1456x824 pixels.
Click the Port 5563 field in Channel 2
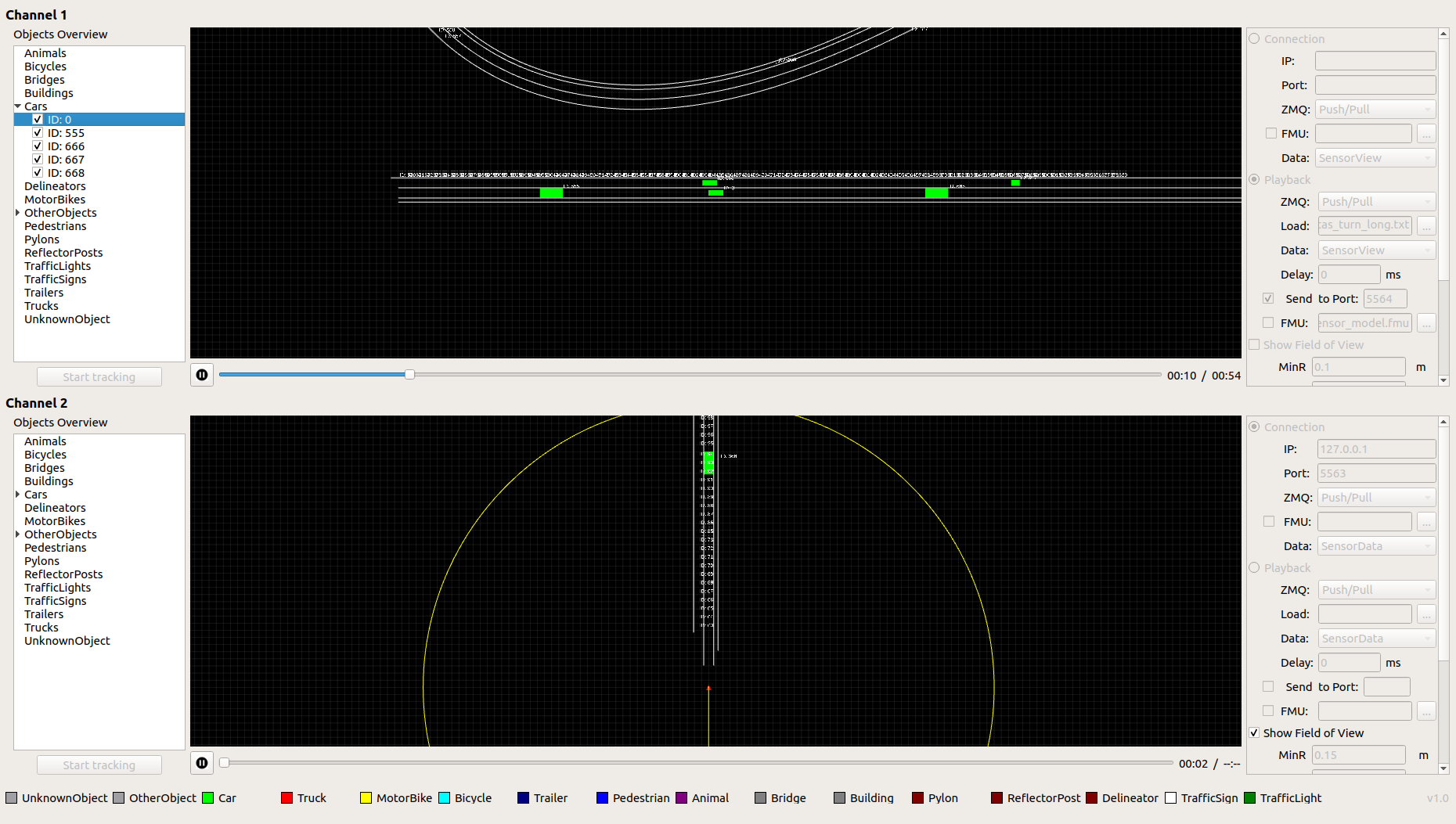coord(1377,473)
